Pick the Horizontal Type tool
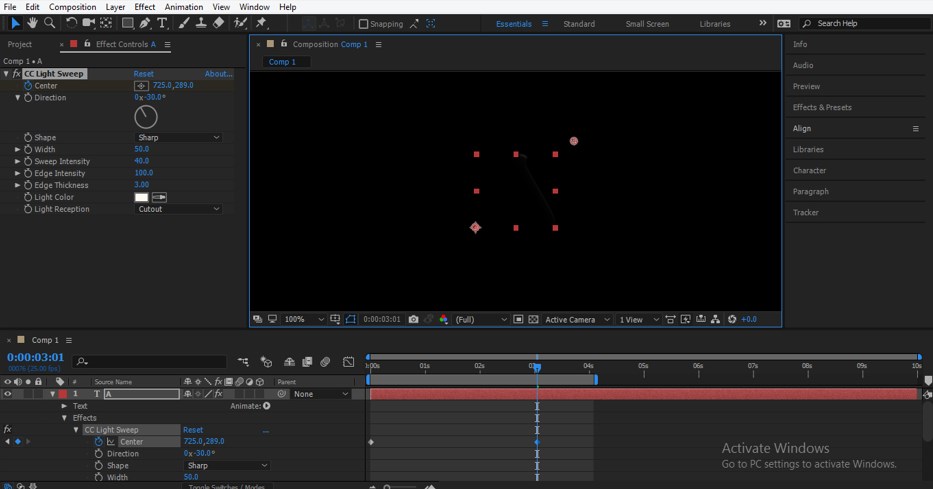Viewport: 933px width, 489px height. 163,23
